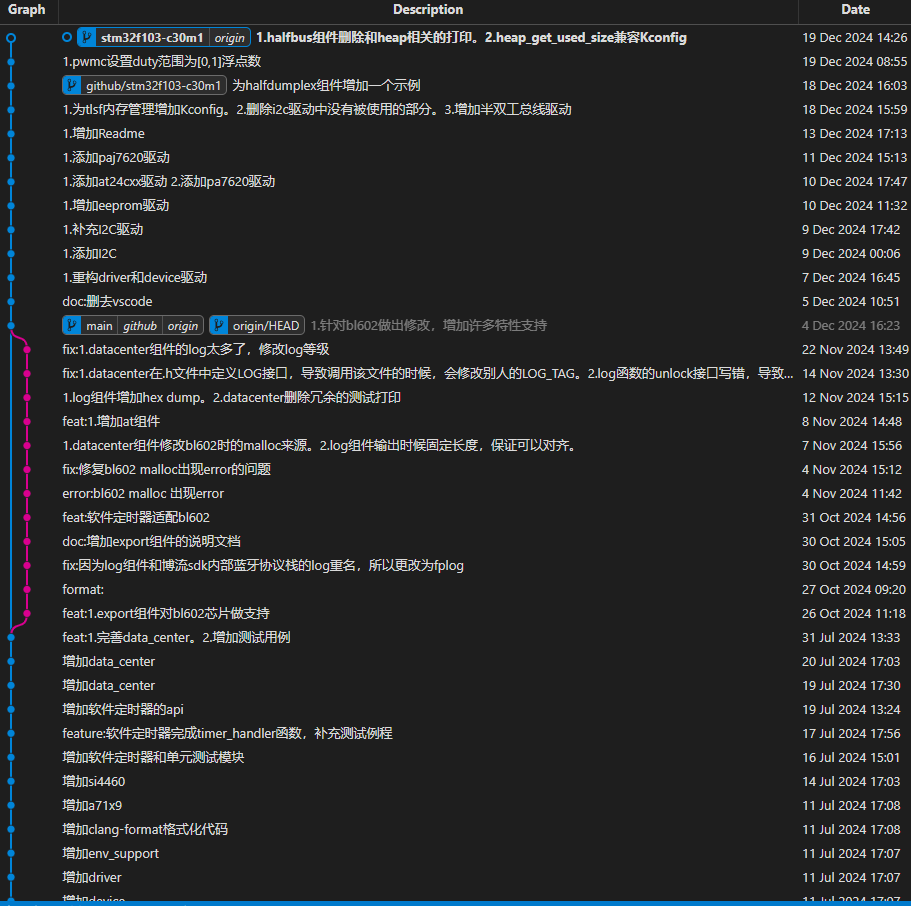Click graph node for 1.添加I2C commit
This screenshot has height=906, width=911.
(11, 253)
